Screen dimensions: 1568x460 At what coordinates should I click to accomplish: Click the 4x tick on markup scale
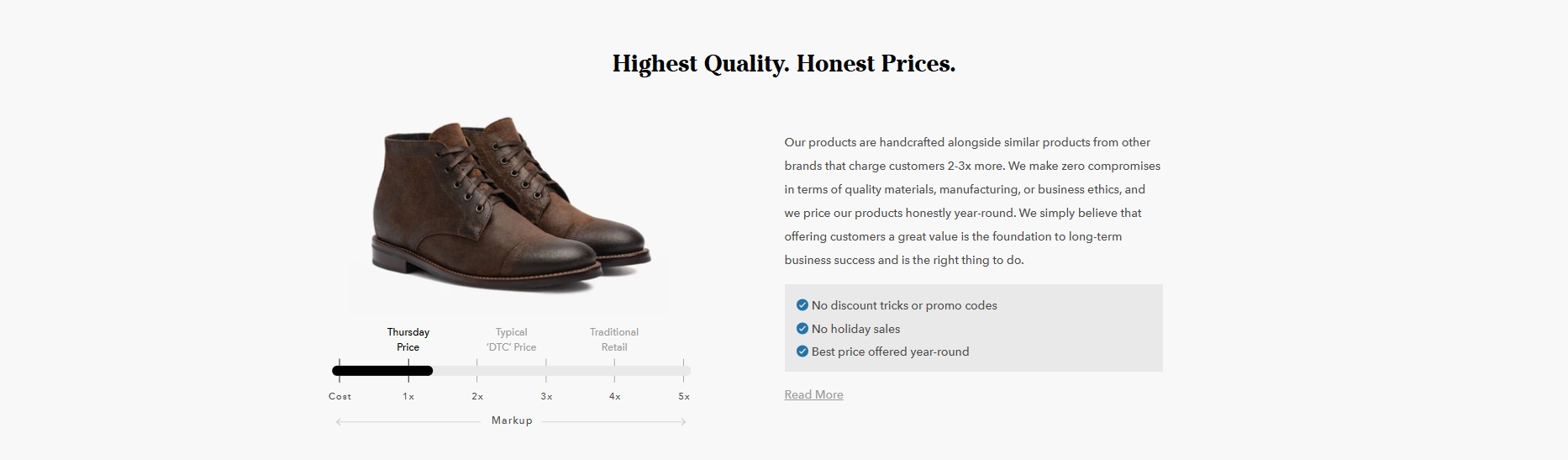pos(615,396)
